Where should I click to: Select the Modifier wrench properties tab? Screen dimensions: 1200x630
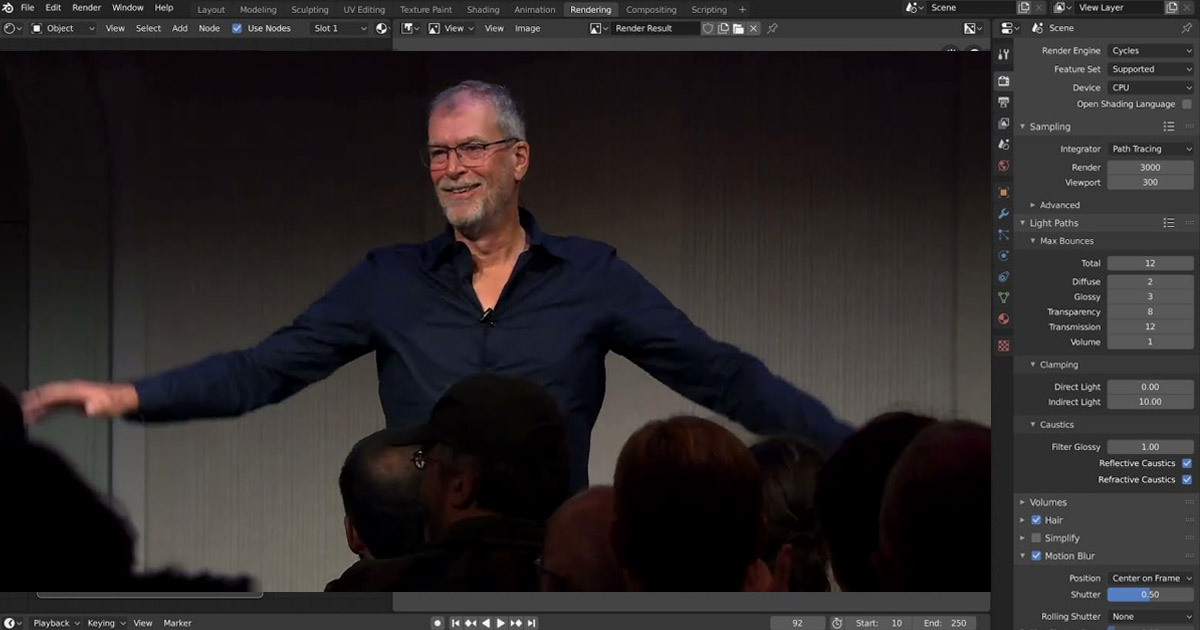tap(1004, 213)
